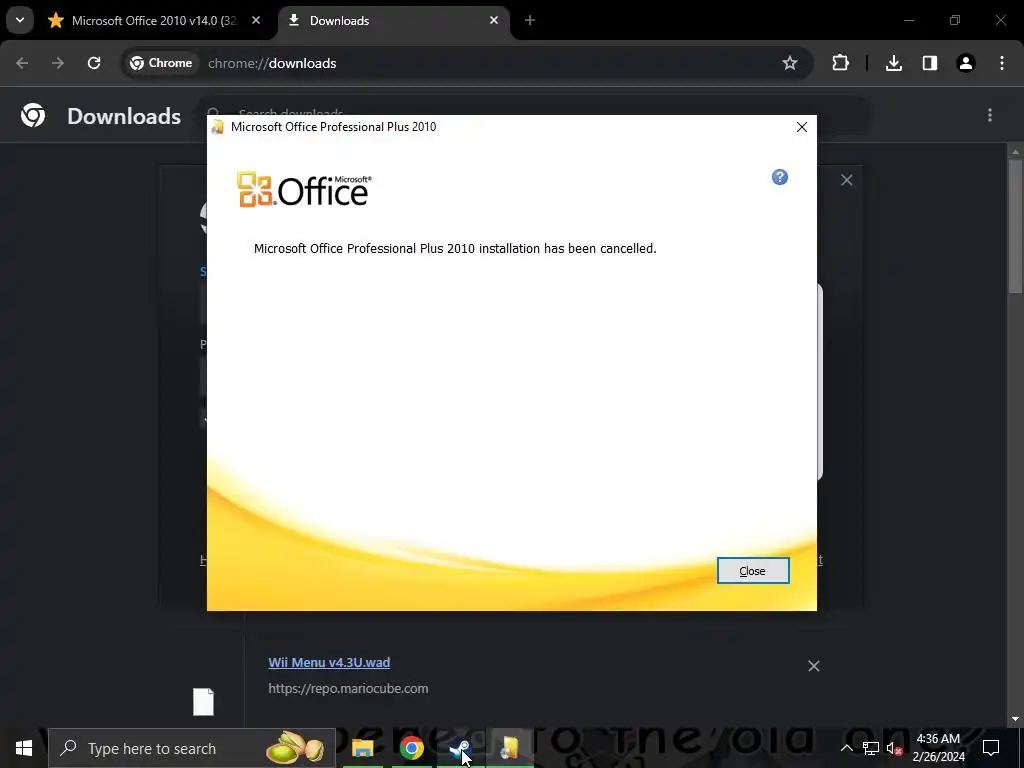Open Chrome from taskbar

click(411, 748)
